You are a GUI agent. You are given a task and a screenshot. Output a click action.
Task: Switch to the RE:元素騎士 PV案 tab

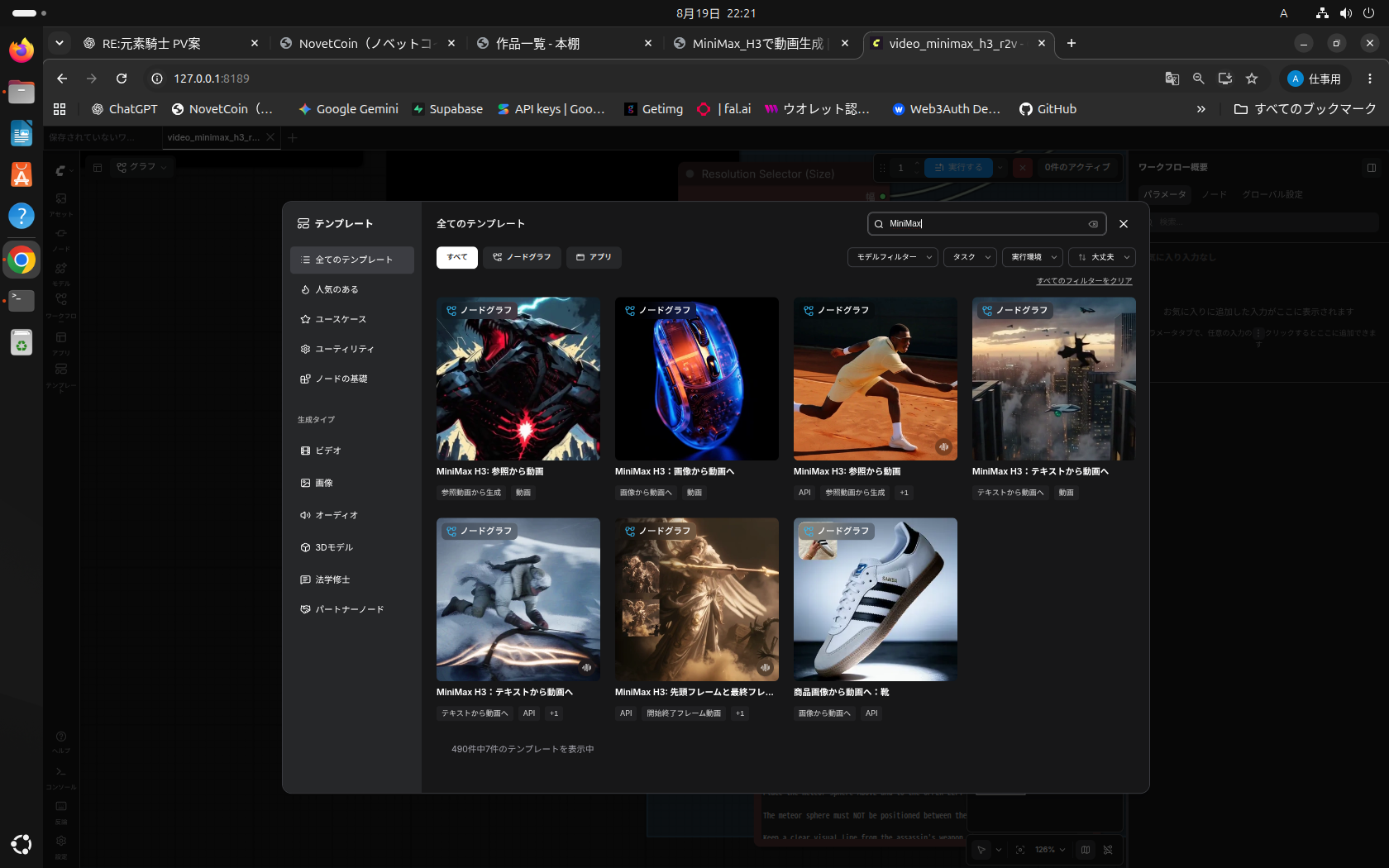171,44
